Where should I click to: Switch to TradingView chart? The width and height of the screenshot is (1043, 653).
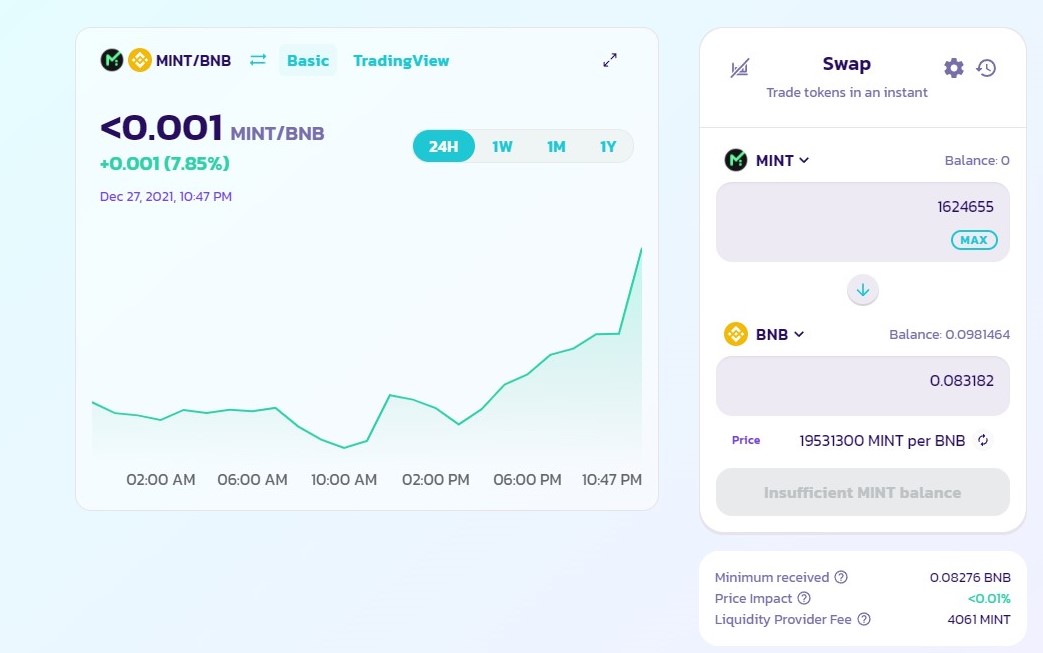(x=401, y=61)
